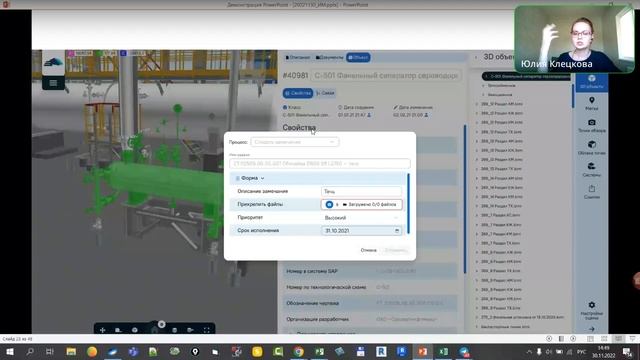Image resolution: width=640 pixels, height=360 pixels.
Task: Show hidden tray icons chevron
Action: (529, 352)
